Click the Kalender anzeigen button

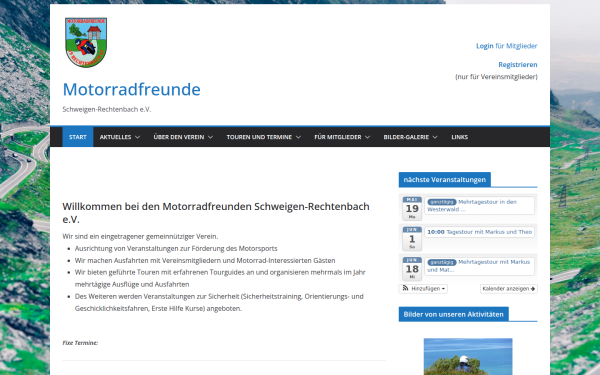(509, 289)
